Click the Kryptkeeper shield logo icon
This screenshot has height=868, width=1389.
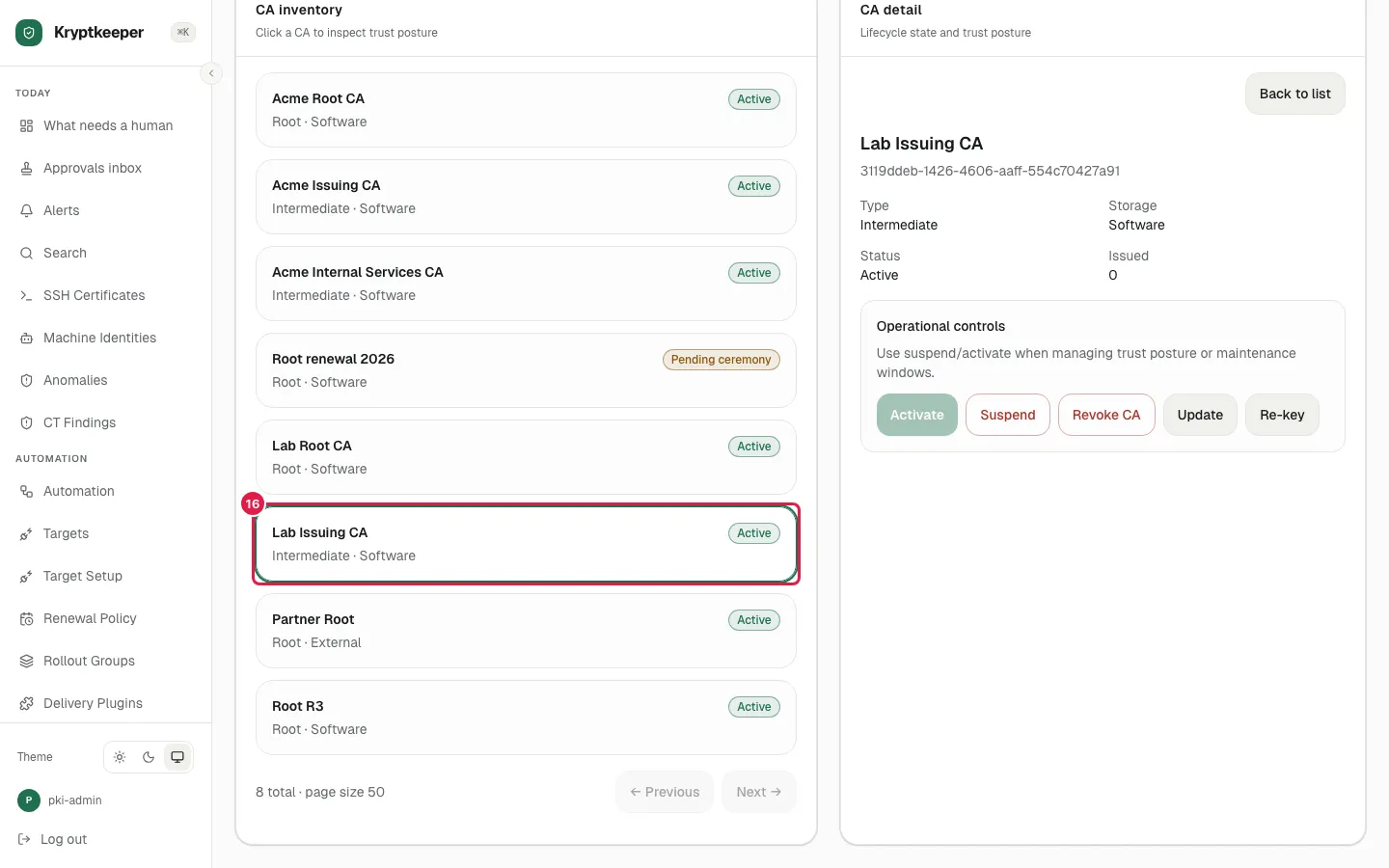(x=29, y=33)
